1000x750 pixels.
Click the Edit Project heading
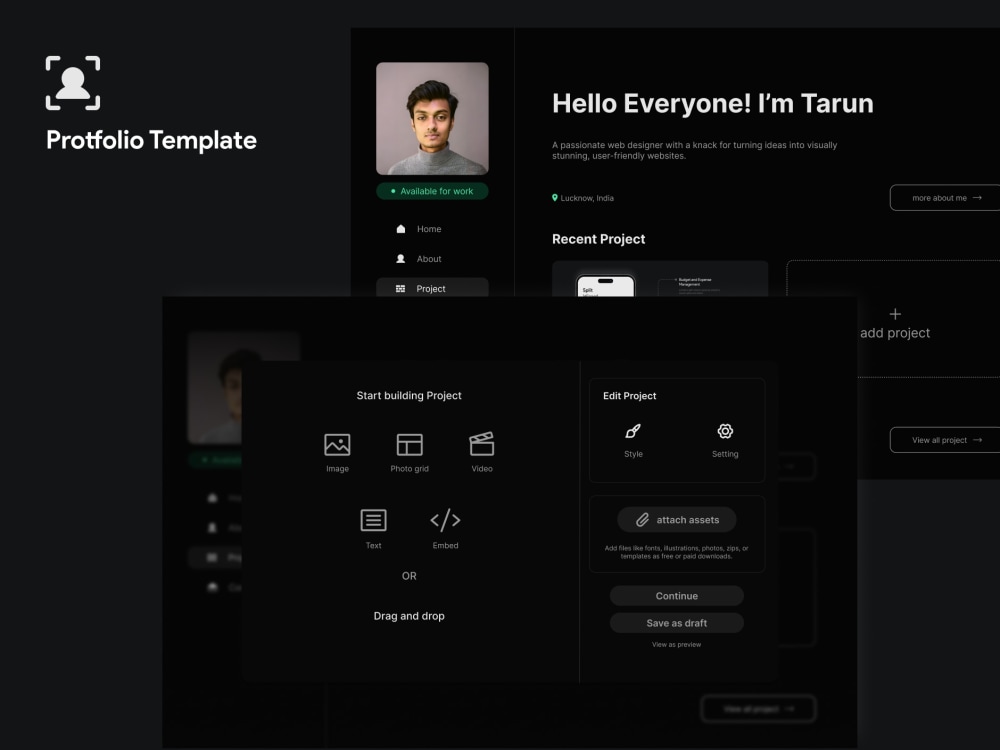pyautogui.click(x=629, y=396)
